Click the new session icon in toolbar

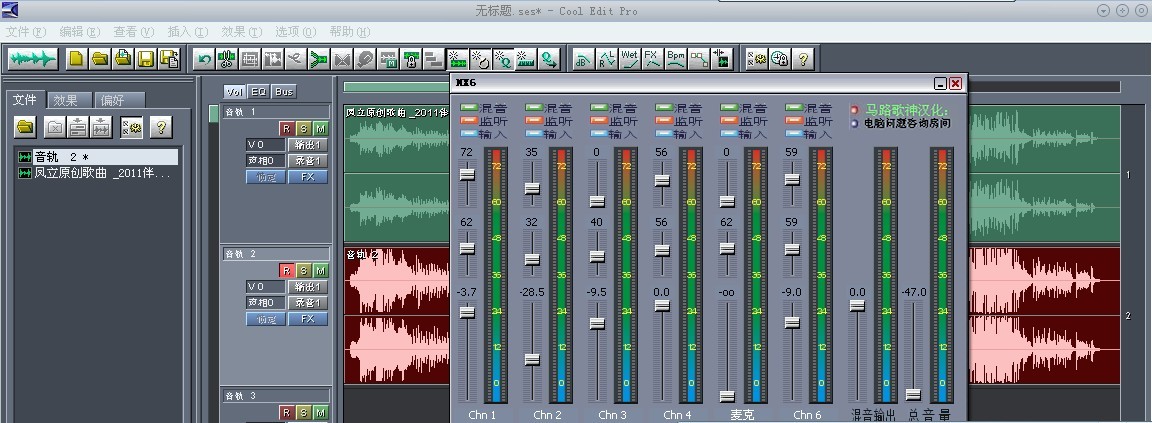coord(76,58)
